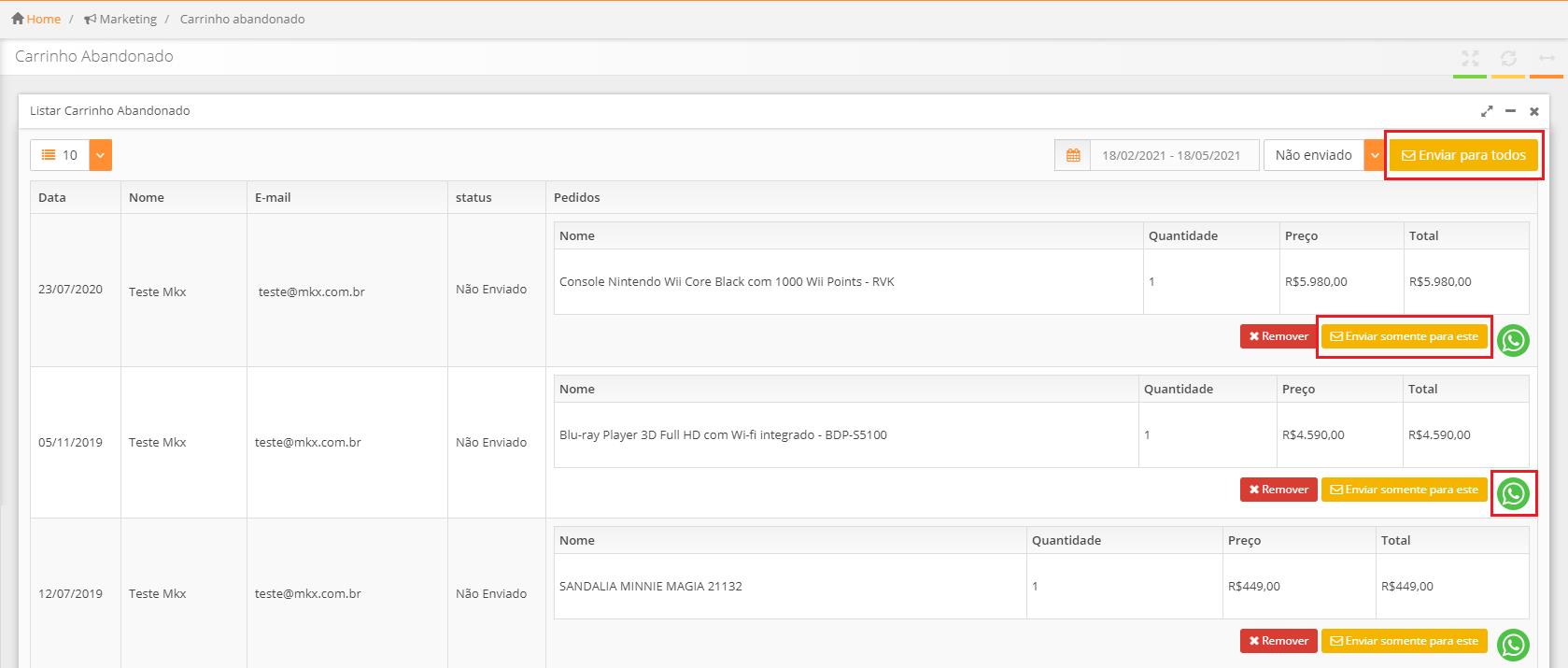Viewport: 1568px width, 668px height.
Task: Expand the Listar Carrinho Abandonado panel
Action: click(1487, 111)
